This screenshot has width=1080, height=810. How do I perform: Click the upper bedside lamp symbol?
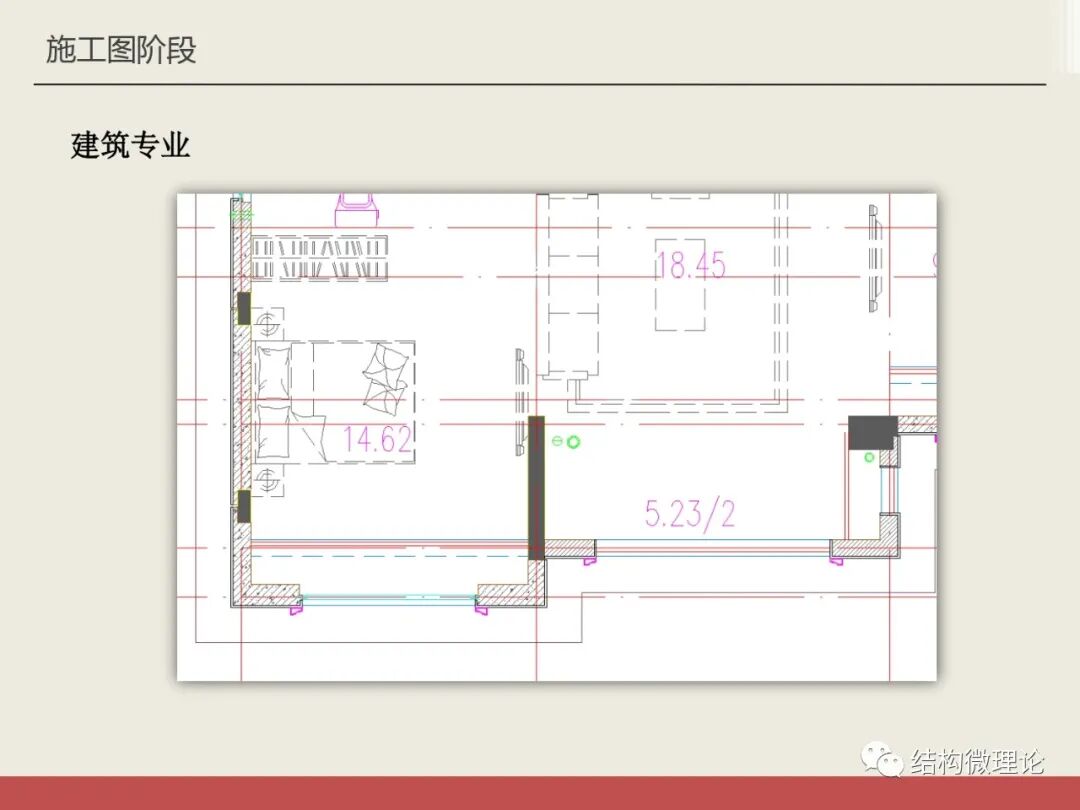268,323
